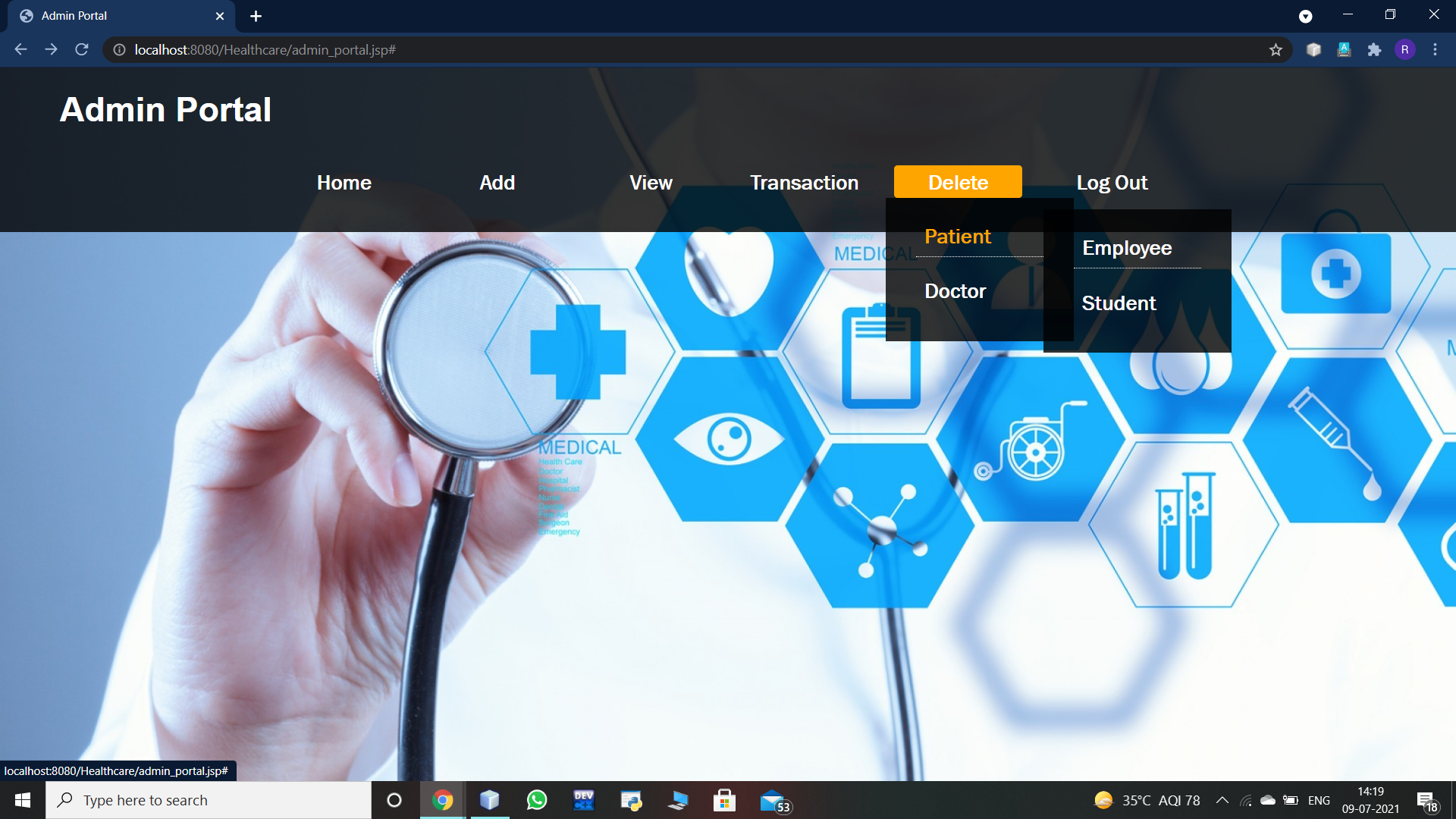Open the OneDrive cloud tray icon
Image resolution: width=1456 pixels, height=819 pixels.
[1267, 800]
